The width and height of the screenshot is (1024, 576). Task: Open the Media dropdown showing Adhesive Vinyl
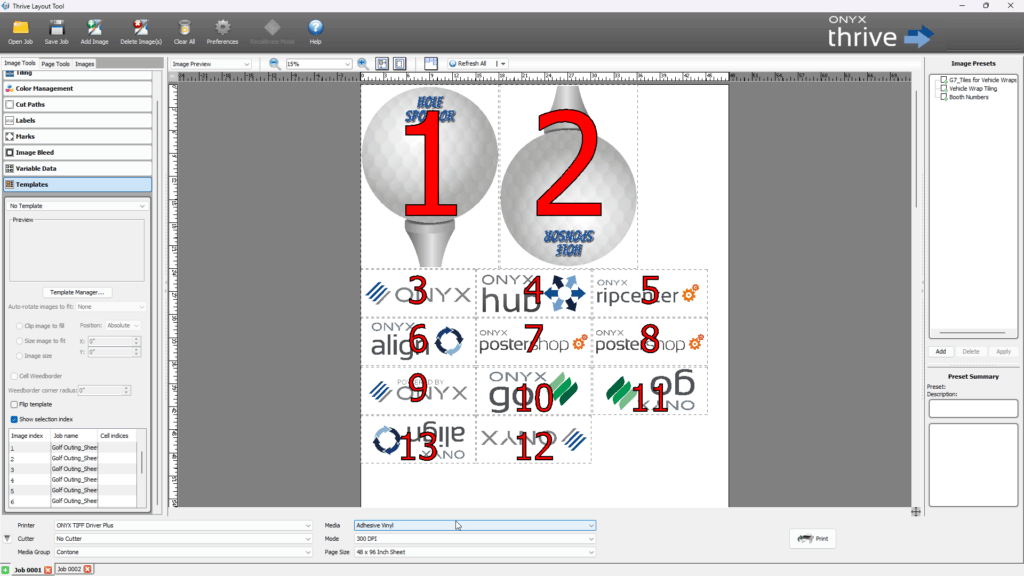pos(474,524)
